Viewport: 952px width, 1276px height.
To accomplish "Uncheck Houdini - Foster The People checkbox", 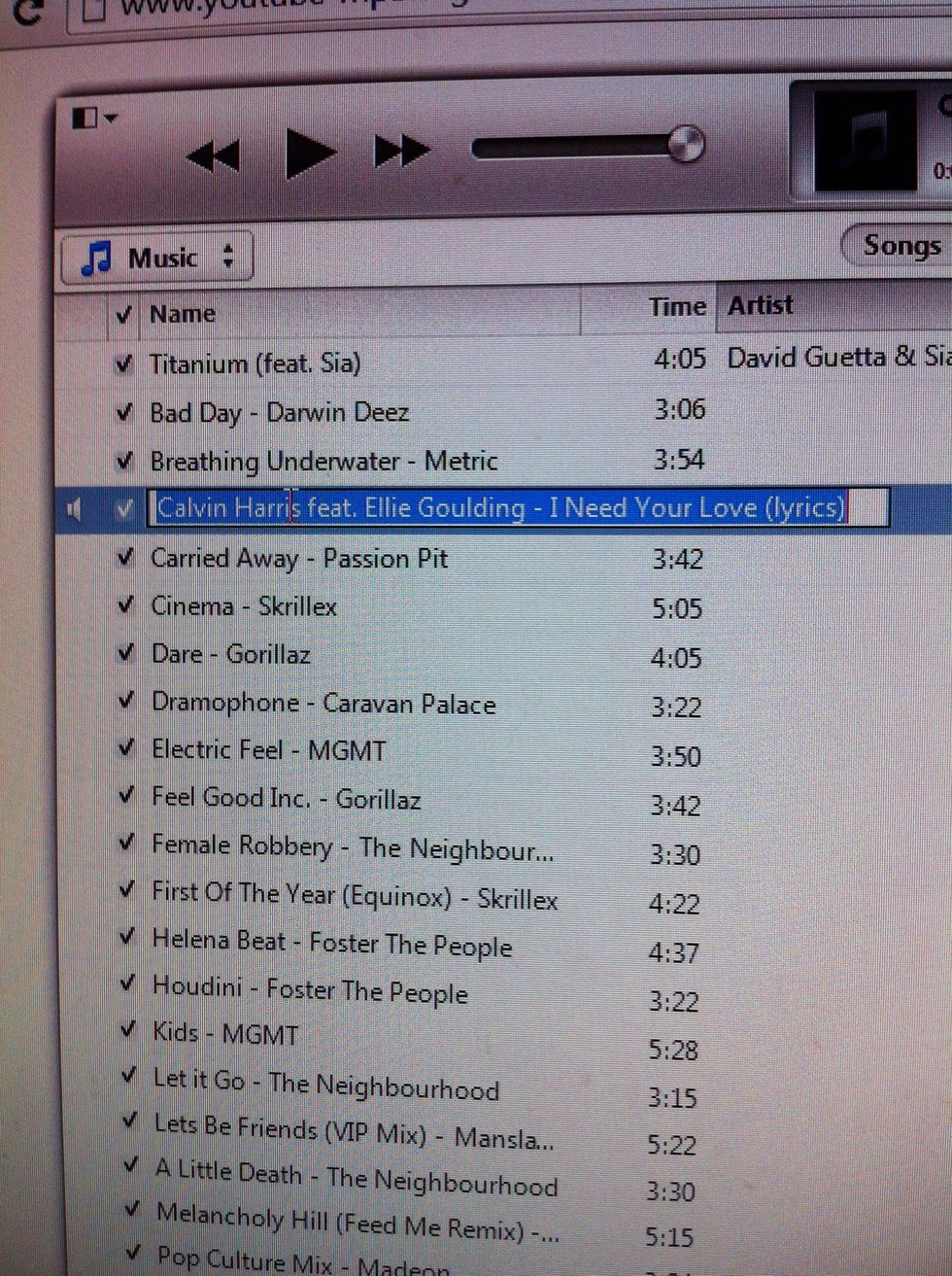I will coord(127,983).
